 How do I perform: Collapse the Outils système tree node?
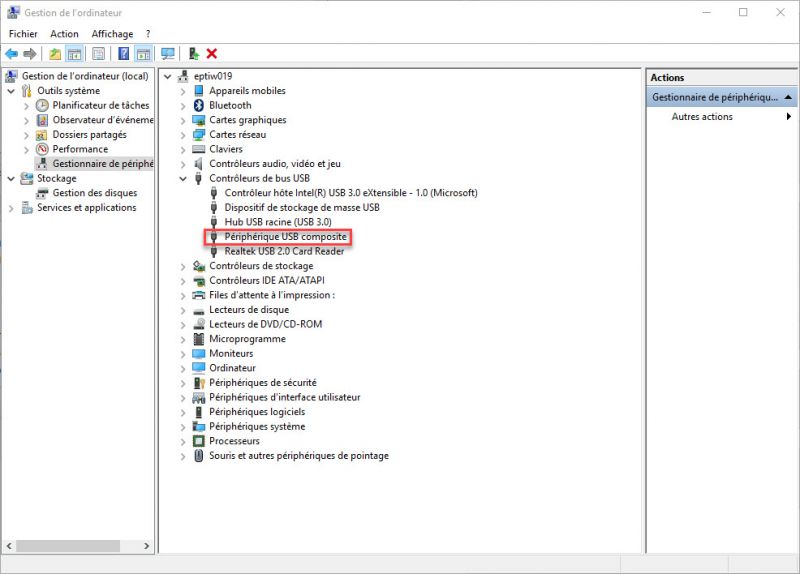[11, 91]
